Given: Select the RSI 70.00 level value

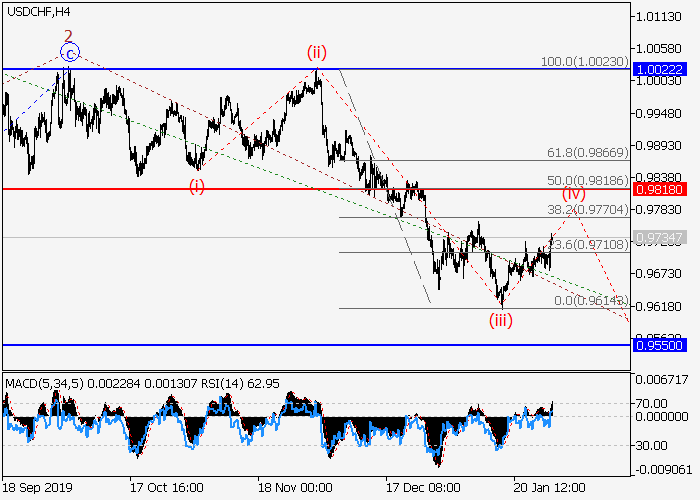Looking at the screenshot, I should click(x=656, y=404).
